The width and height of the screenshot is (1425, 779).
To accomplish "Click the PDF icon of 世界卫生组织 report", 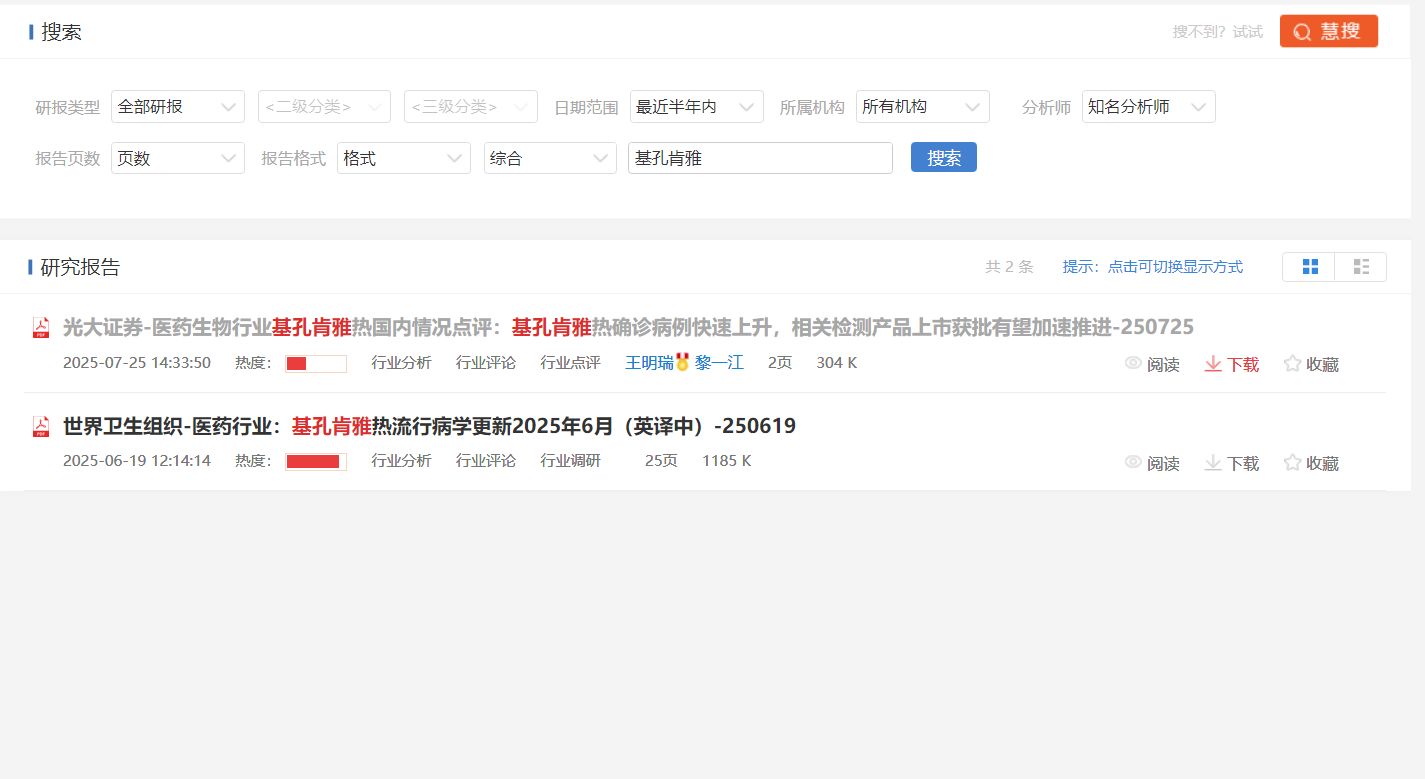I will pyautogui.click(x=41, y=427).
